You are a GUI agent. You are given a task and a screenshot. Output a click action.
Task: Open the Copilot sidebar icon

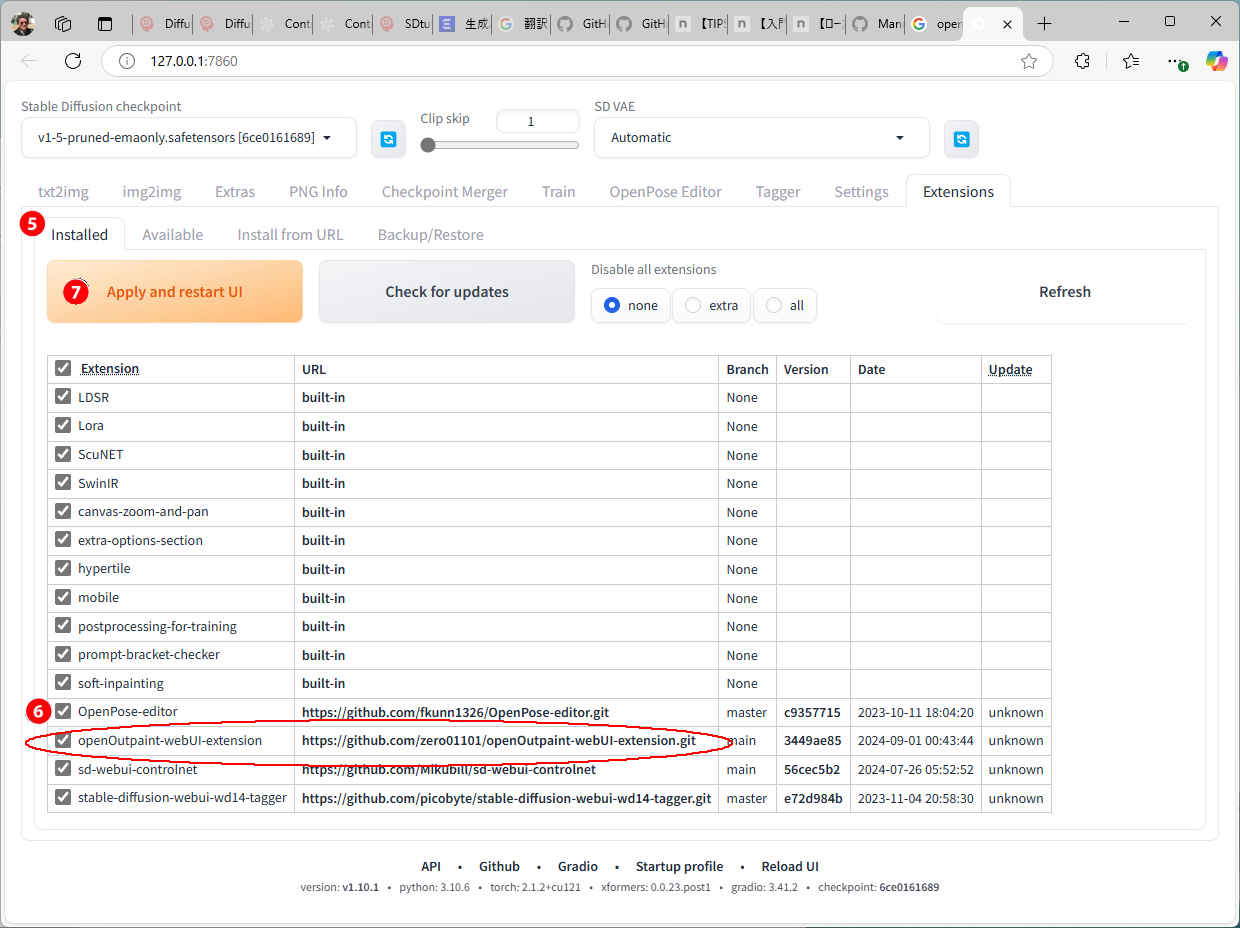[x=1216, y=61]
